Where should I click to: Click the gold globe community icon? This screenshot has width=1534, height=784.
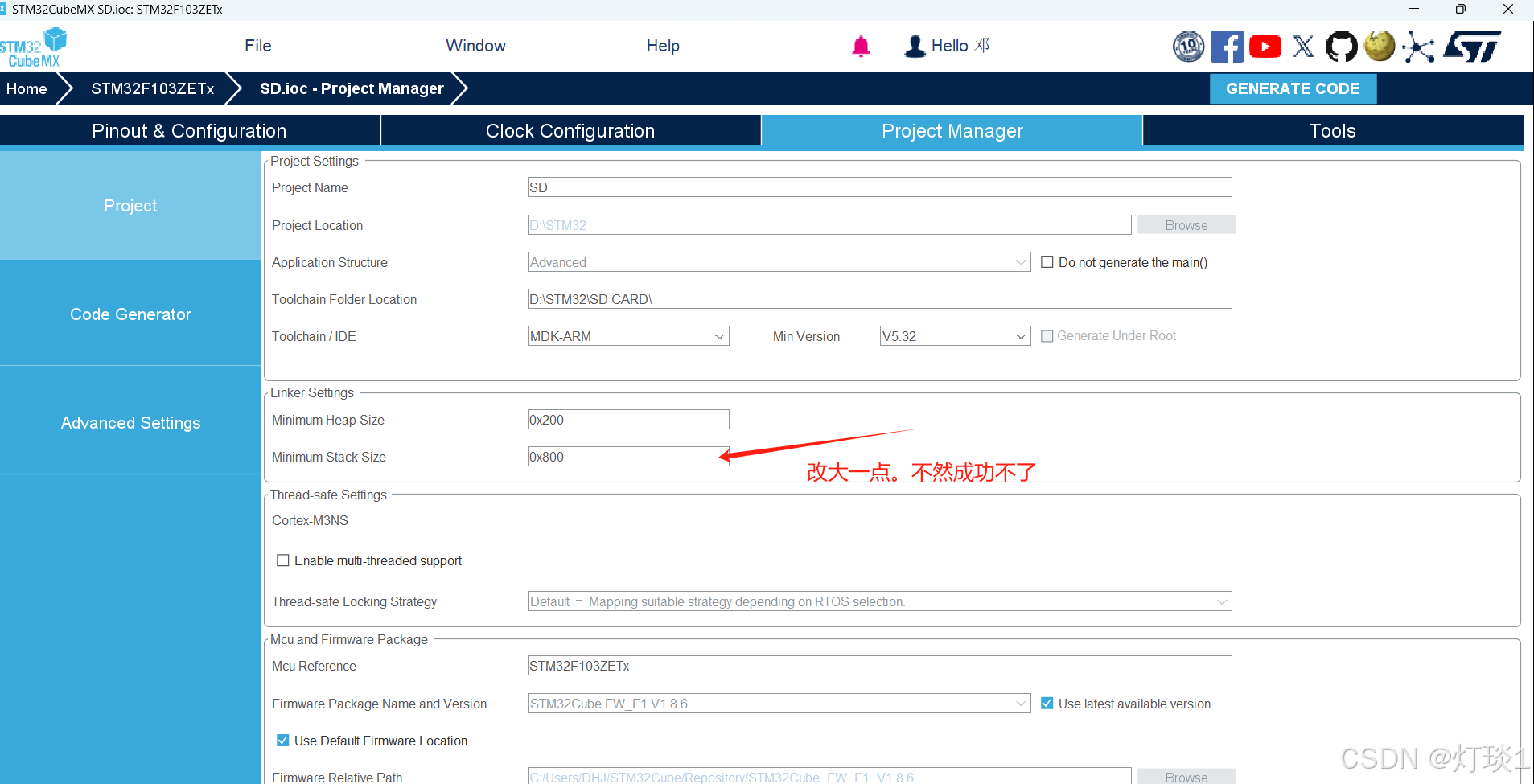(1380, 46)
